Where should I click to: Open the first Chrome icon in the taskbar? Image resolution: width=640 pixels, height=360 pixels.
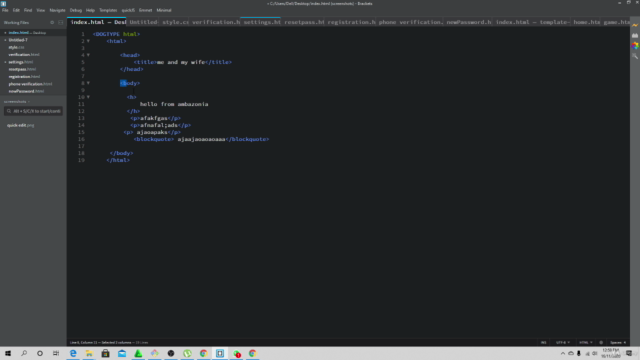click(x=203, y=353)
